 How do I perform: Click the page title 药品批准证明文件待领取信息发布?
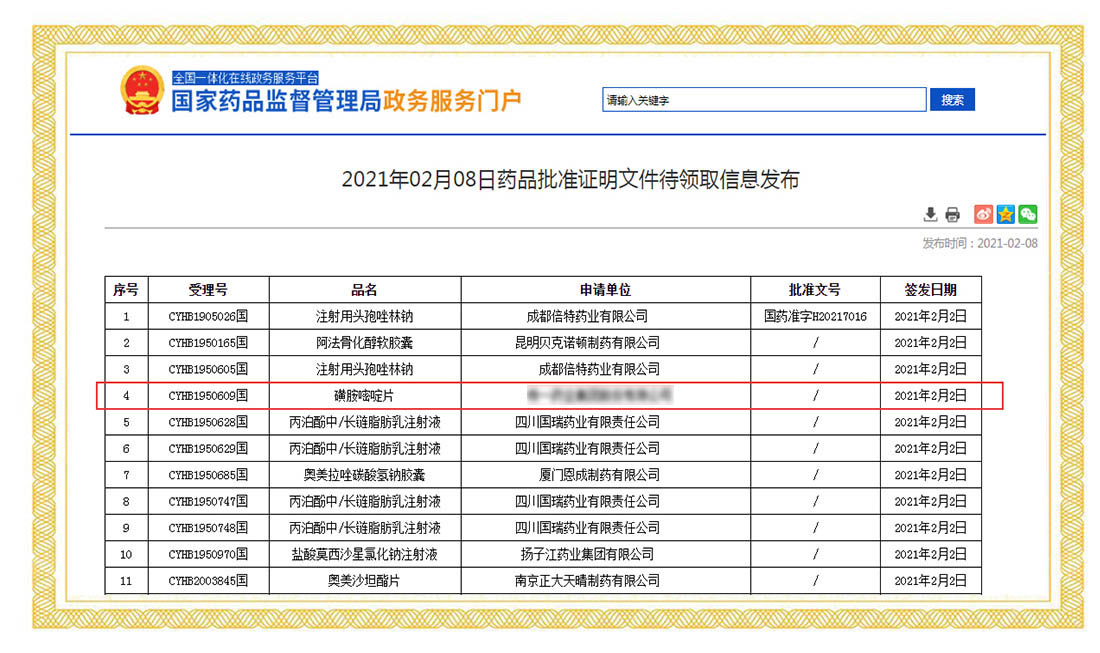pos(570,180)
